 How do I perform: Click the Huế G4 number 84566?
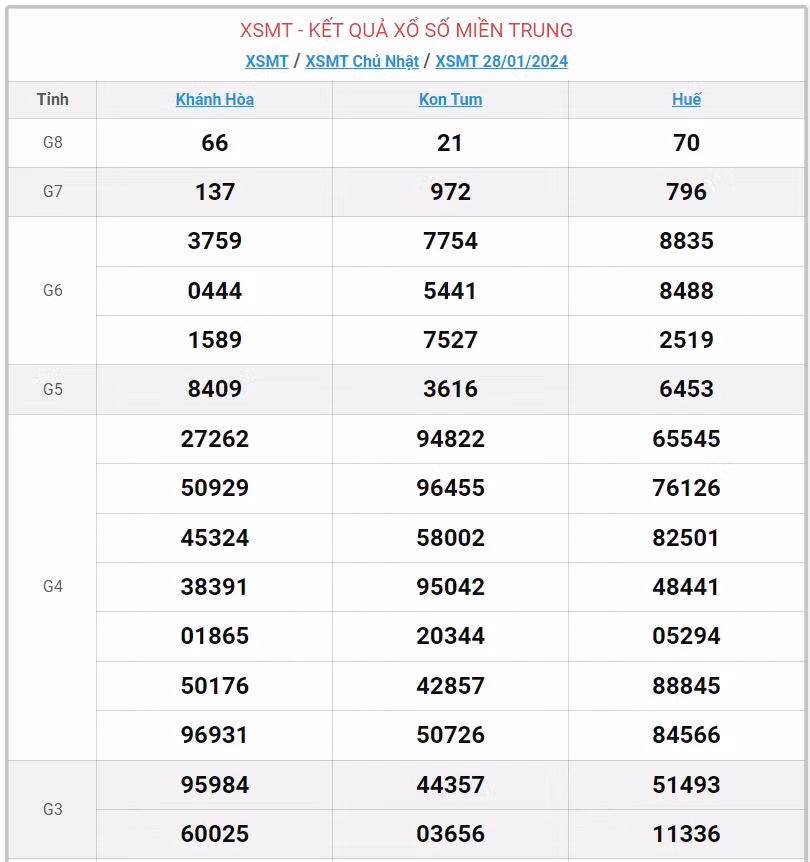tap(686, 735)
